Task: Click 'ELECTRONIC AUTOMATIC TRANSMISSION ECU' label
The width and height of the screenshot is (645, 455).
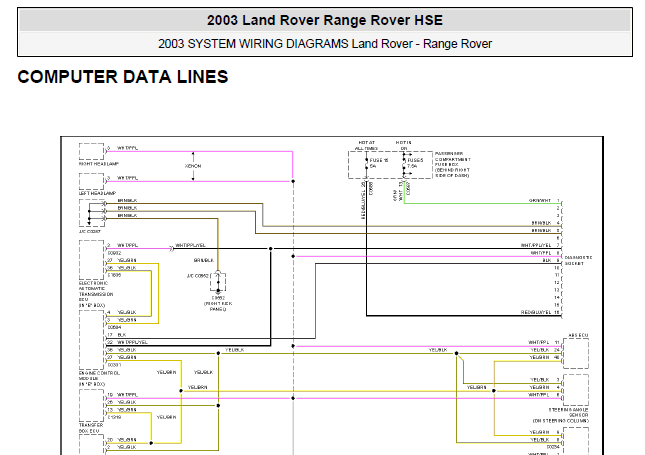Action: (94, 295)
